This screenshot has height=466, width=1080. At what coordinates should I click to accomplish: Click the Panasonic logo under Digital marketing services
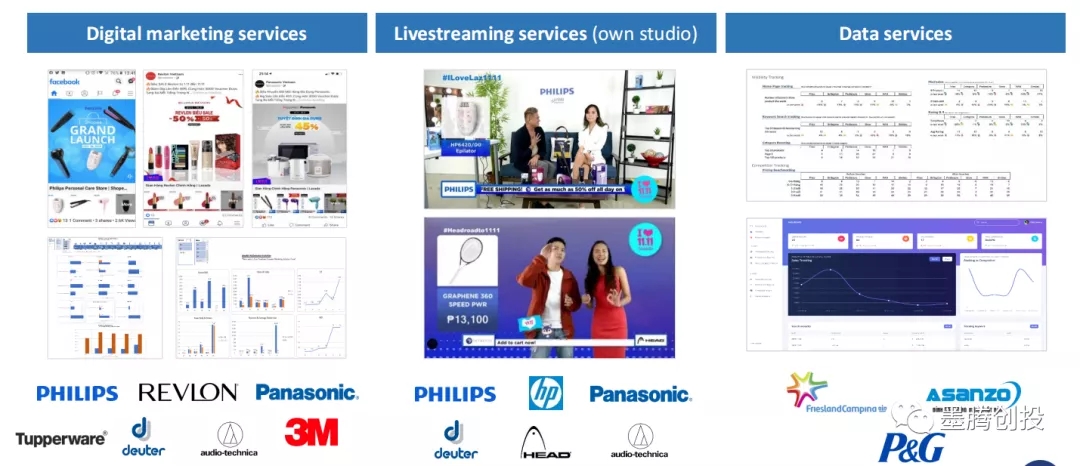[x=307, y=392]
